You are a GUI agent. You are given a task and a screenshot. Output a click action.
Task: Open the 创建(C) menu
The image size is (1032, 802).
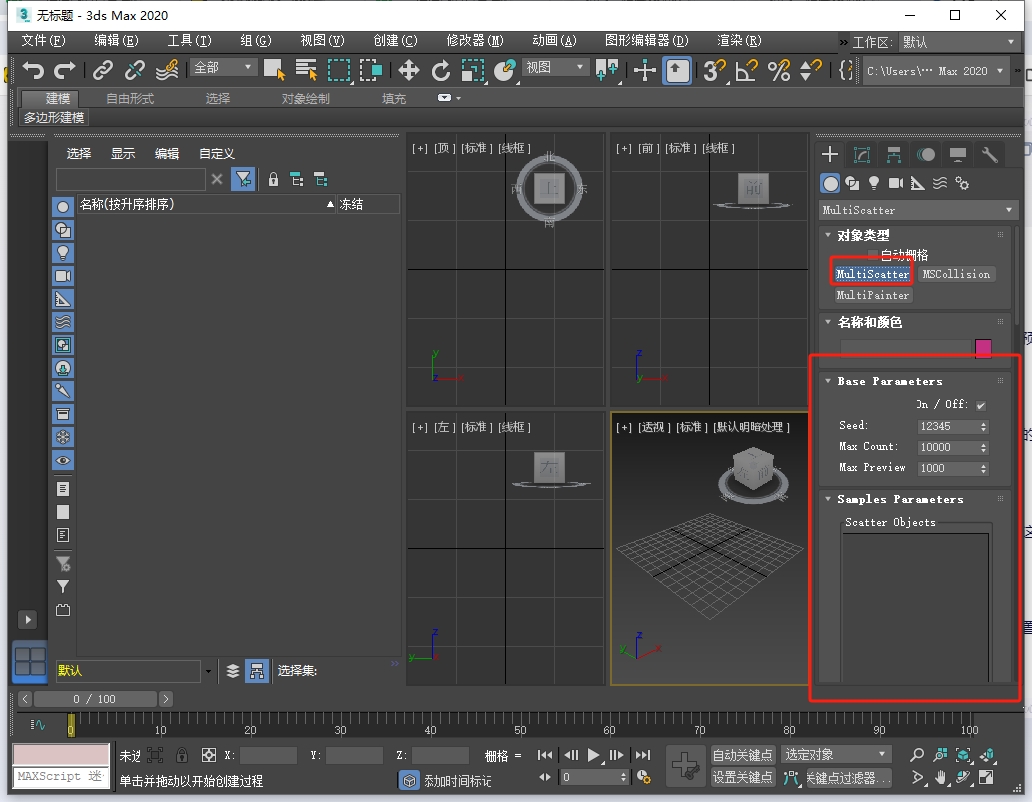tap(396, 41)
